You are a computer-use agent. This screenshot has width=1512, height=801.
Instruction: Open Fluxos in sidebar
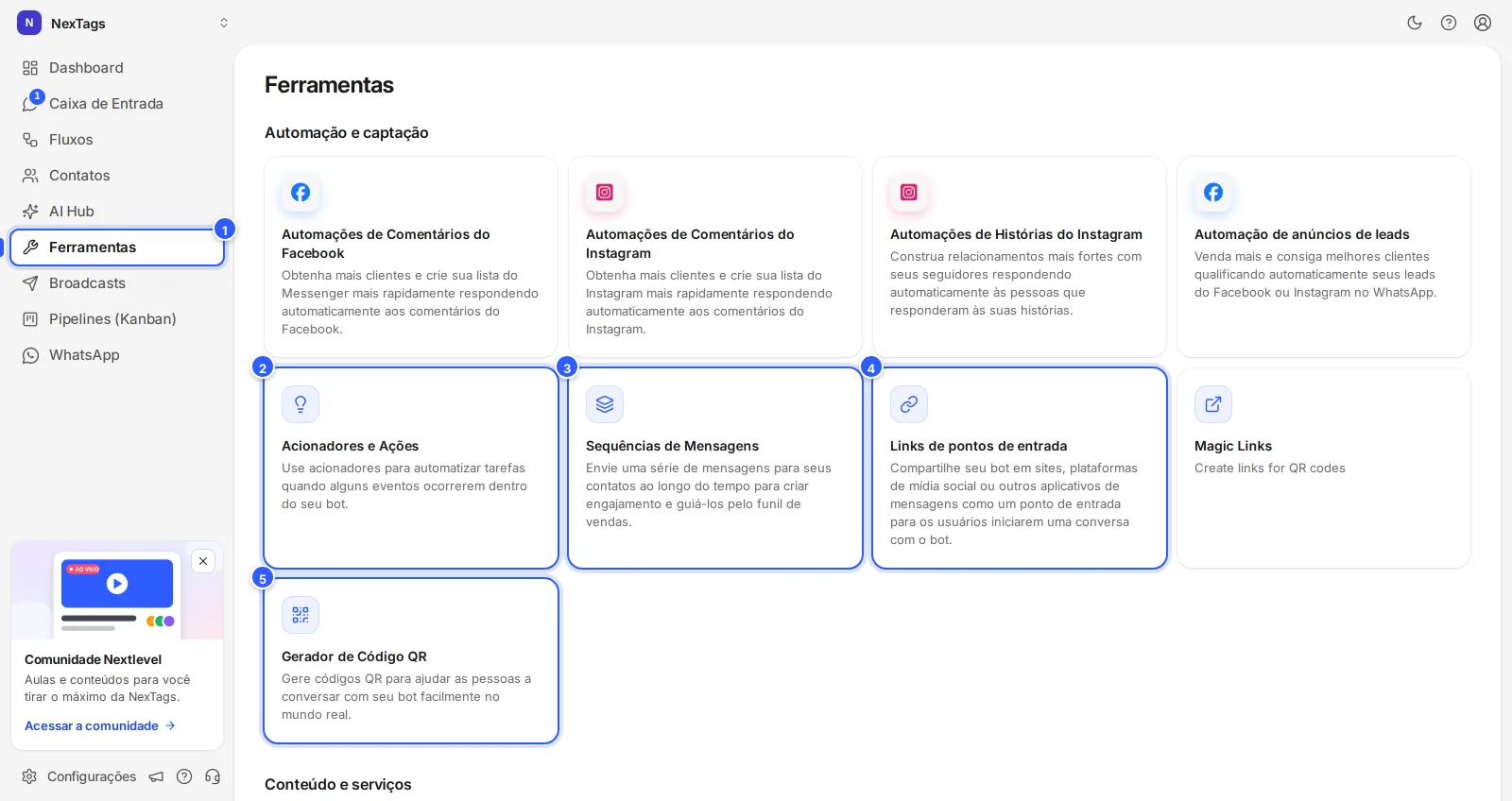tap(117, 140)
